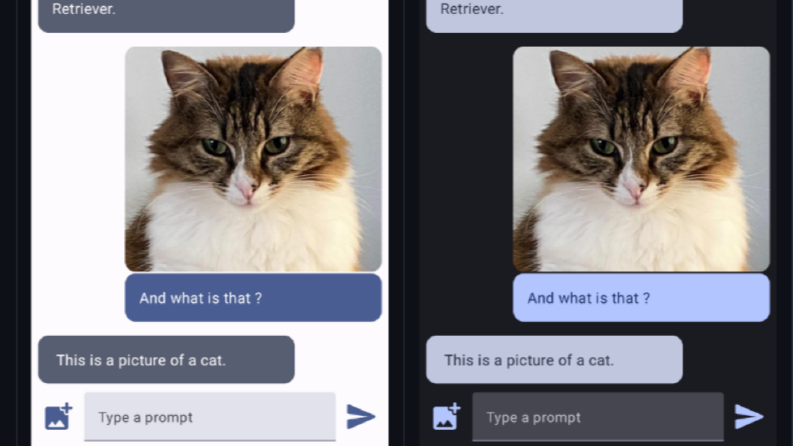Image resolution: width=793 pixels, height=446 pixels.
Task: Select 'And what is that ?' message, light chat
Action: tap(253, 298)
